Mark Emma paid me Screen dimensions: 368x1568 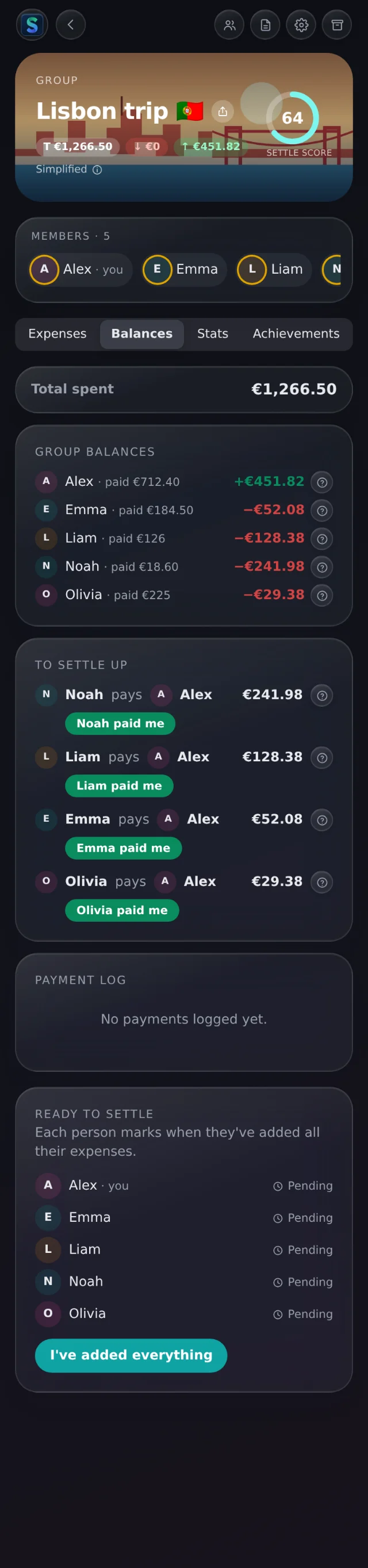pos(124,848)
